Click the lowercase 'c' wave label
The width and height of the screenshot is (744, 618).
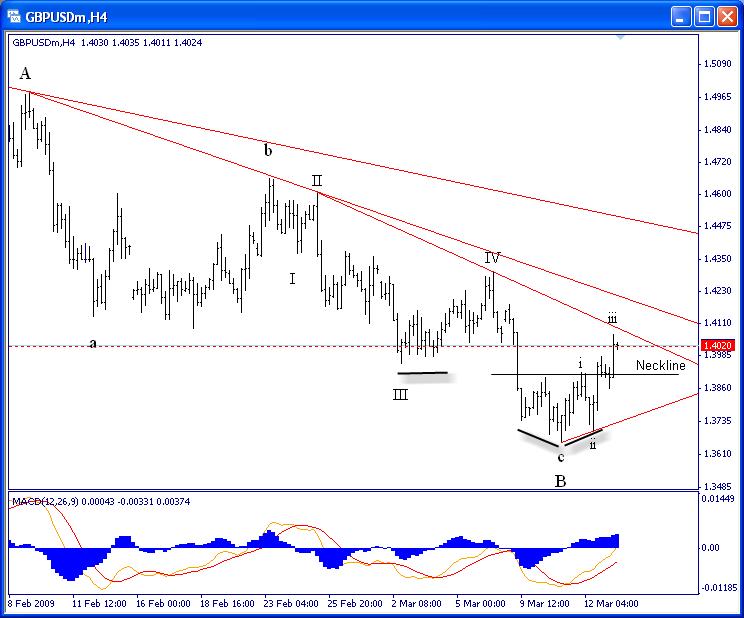point(561,458)
